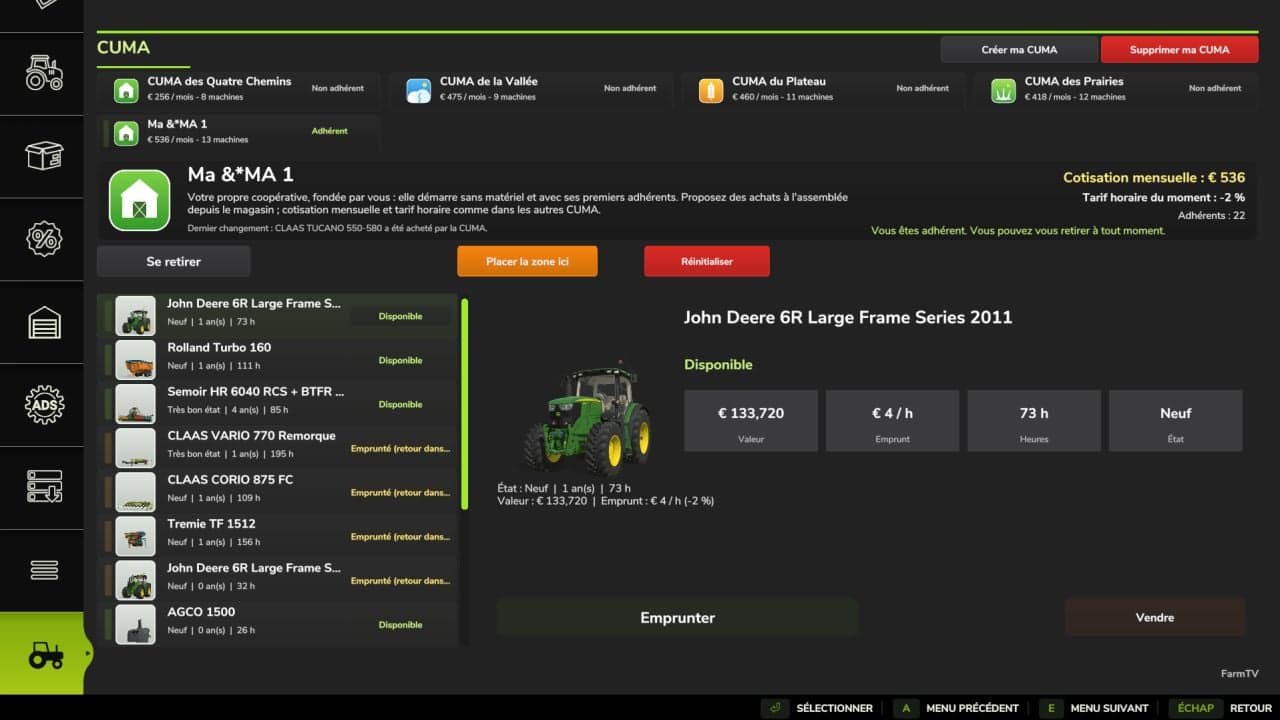
Task: Open the three-lines list sidebar page
Action: 43,570
